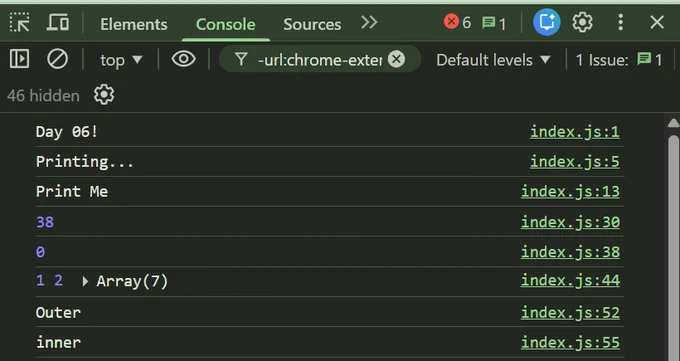
Task: Open source link index.js:38
Action: tap(570, 252)
